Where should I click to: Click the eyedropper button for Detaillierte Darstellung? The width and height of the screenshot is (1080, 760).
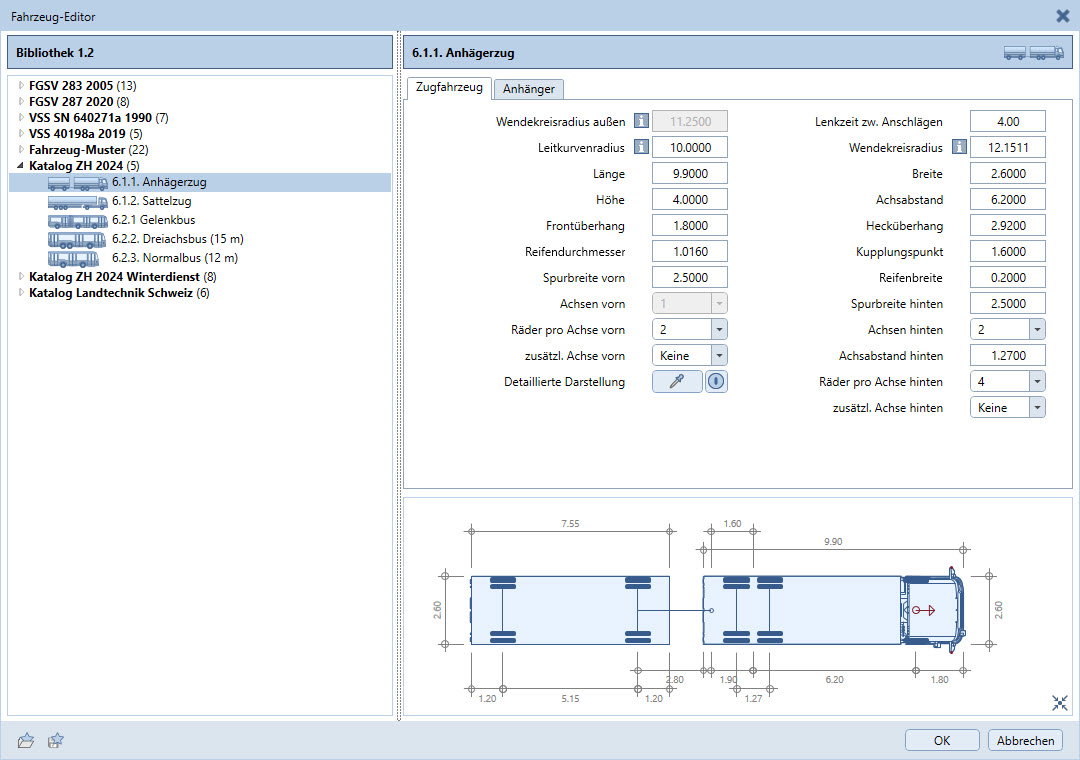[677, 381]
